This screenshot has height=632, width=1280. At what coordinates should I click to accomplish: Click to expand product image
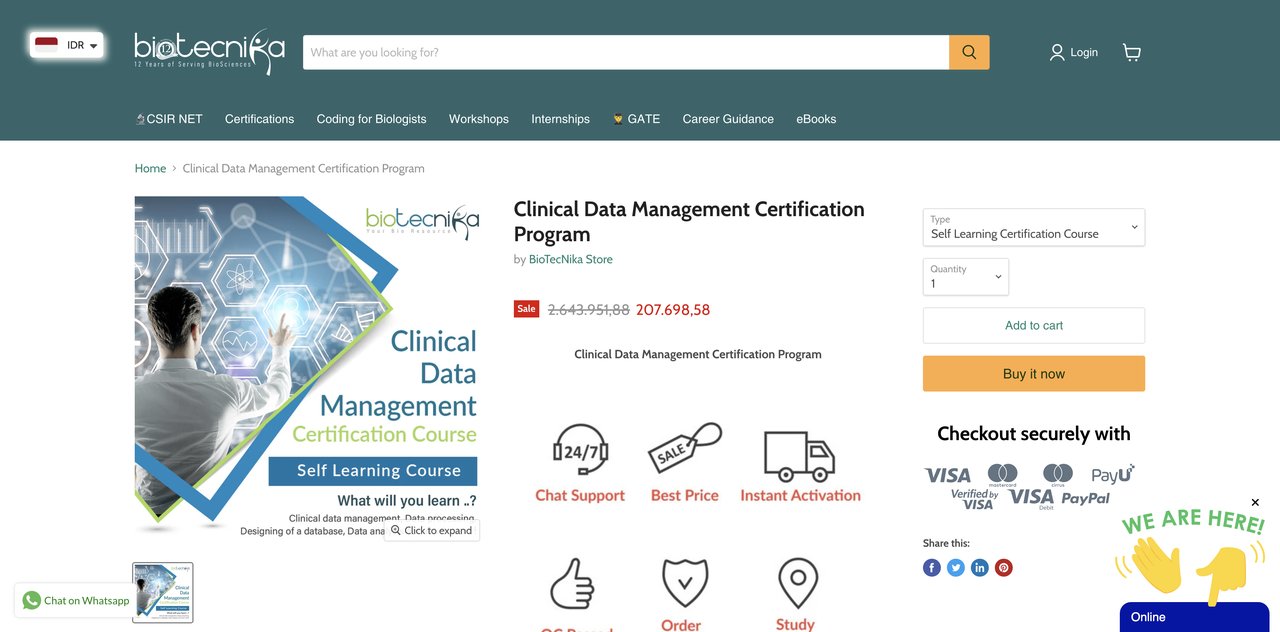point(432,530)
